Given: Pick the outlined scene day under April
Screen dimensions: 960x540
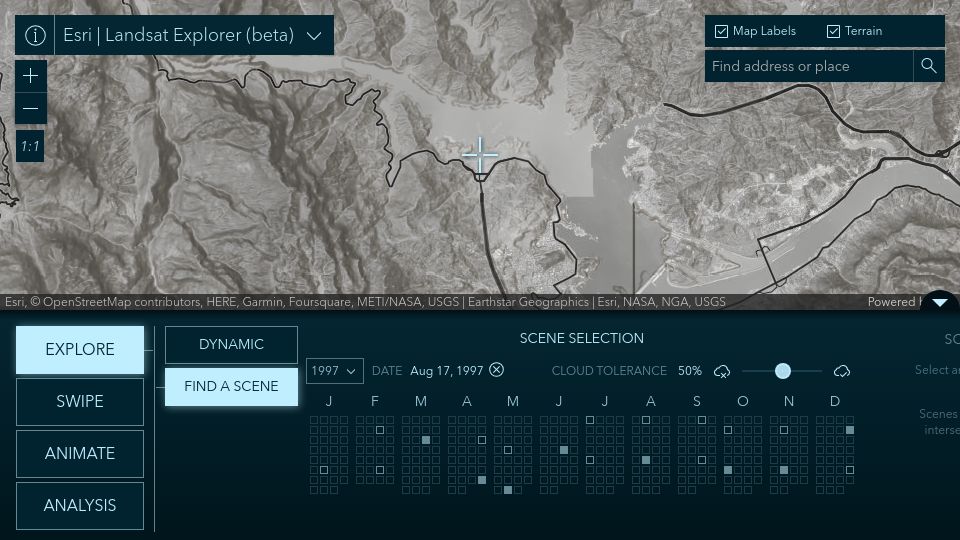Looking at the screenshot, I should click(x=482, y=440).
